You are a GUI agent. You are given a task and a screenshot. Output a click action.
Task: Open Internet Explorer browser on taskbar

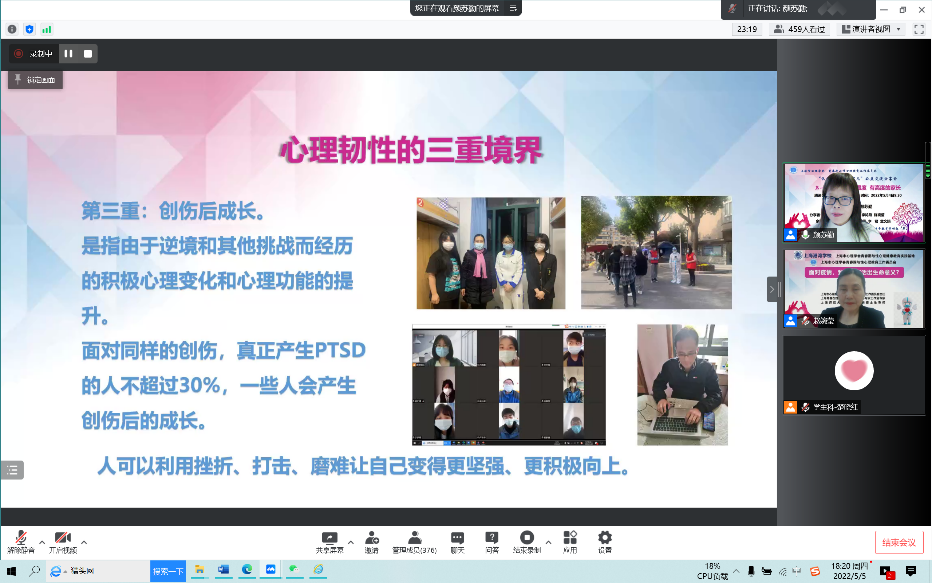point(56,571)
